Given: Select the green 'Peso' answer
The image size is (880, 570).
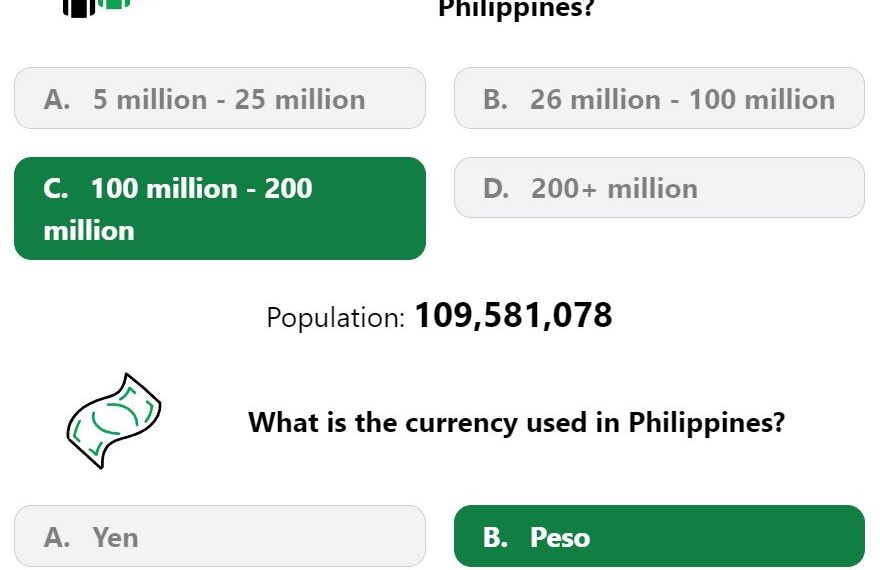Looking at the screenshot, I should (659, 536).
